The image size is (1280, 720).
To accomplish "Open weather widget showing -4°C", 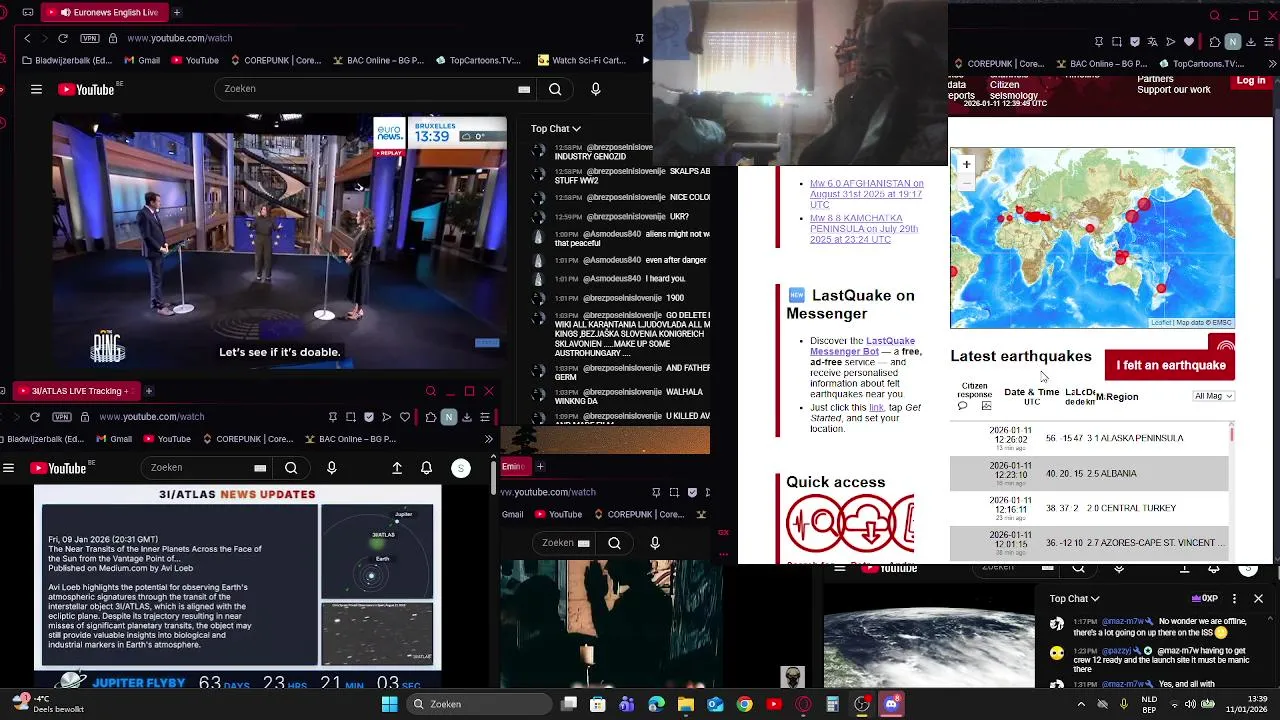I will (x=47, y=704).
